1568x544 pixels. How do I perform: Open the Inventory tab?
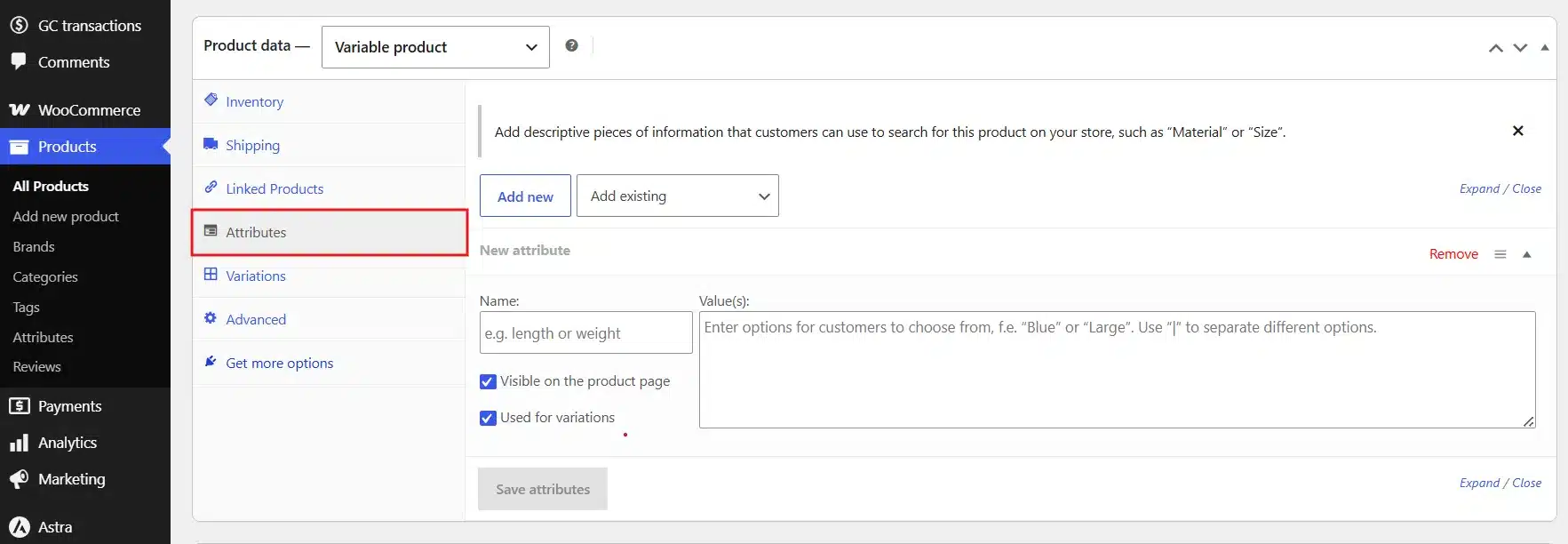point(329,101)
